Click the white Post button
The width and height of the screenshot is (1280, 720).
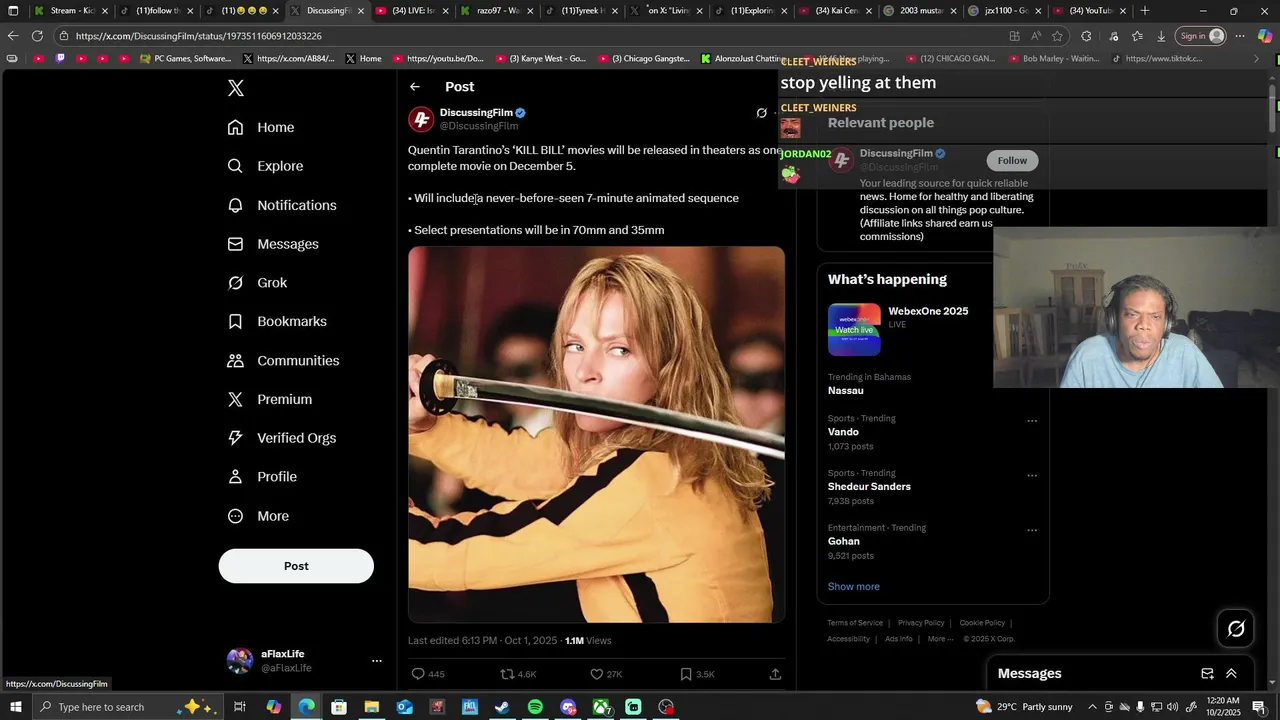click(x=296, y=566)
